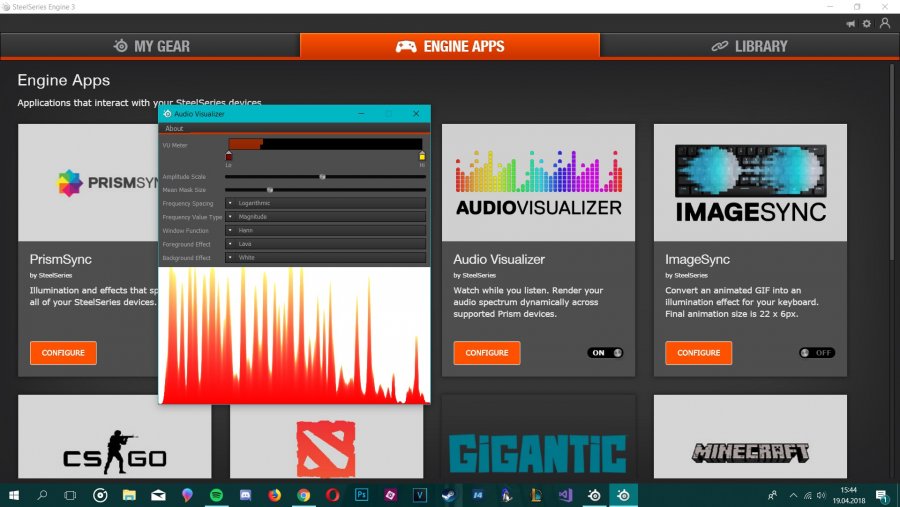900x507 pixels.
Task: Click the 'Audio Visualizer' card title text
Action: point(499,259)
